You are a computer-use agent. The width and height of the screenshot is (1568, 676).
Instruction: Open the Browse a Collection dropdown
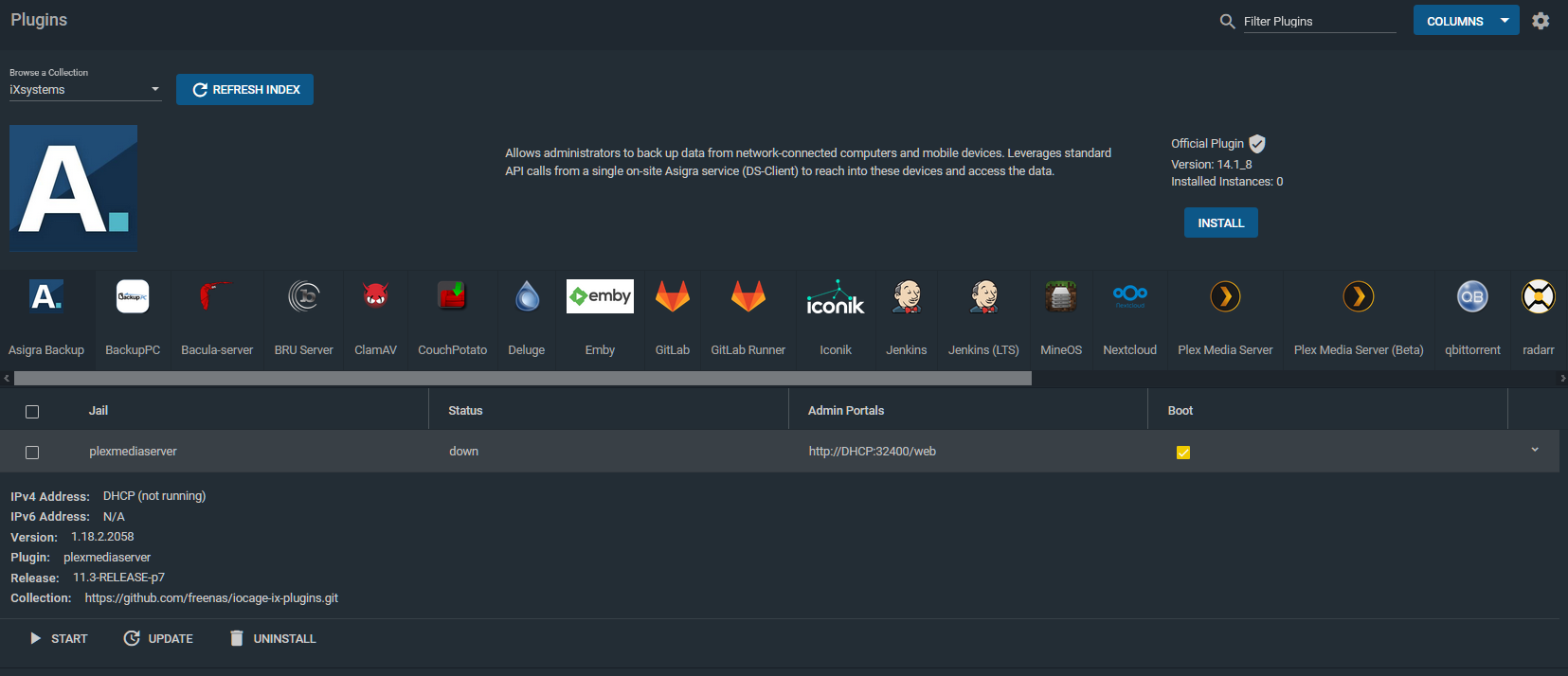coord(85,90)
